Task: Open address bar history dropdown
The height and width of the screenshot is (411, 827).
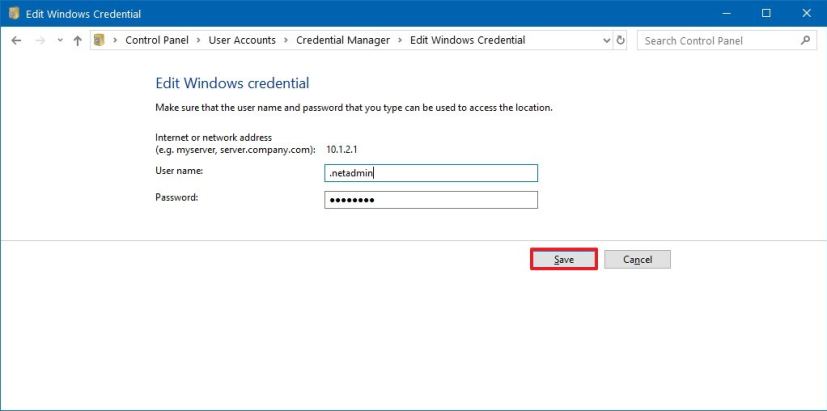Action: pos(605,41)
